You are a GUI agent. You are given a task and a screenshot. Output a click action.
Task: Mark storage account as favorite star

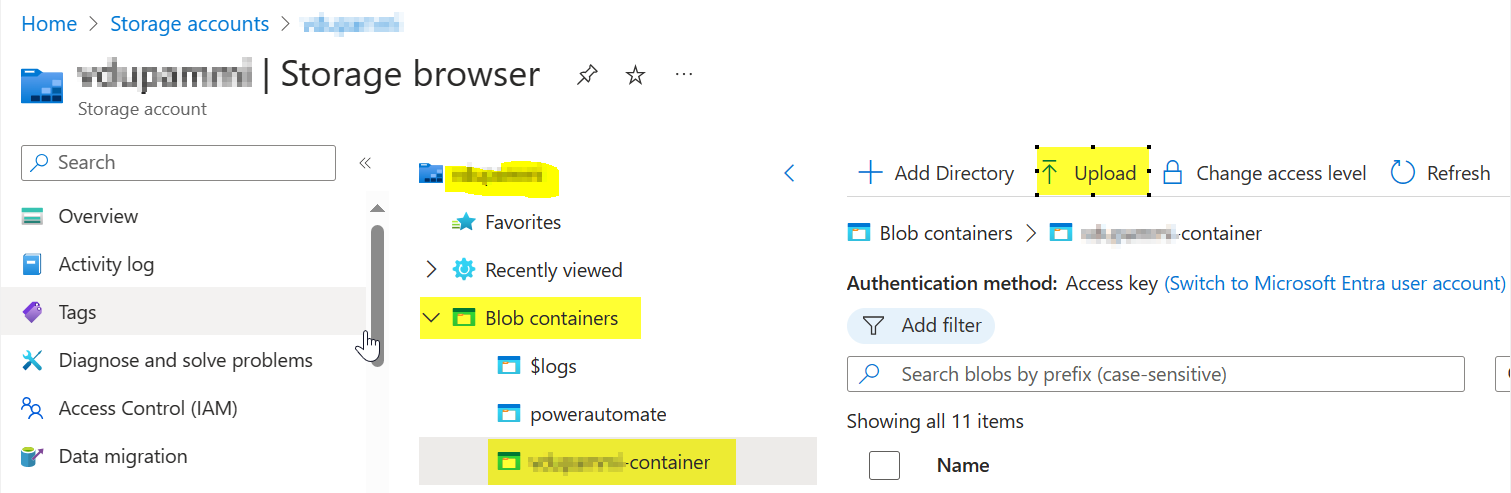(x=635, y=75)
